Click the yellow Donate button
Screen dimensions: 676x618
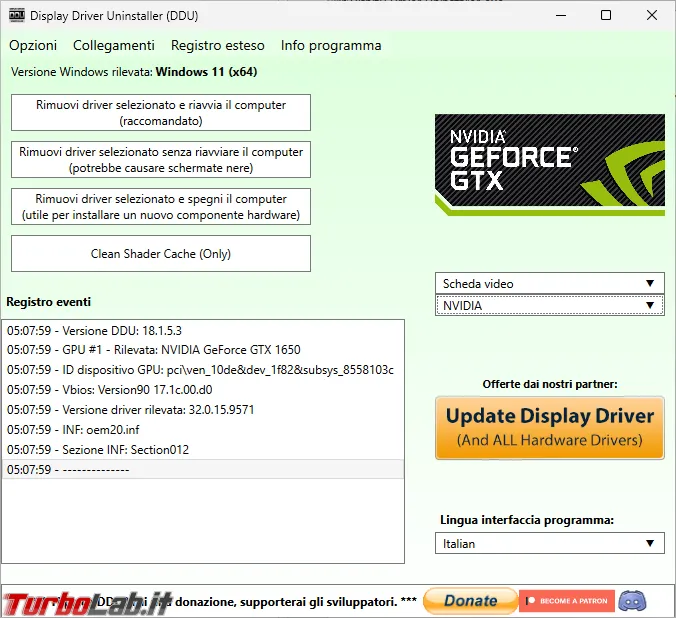470,601
